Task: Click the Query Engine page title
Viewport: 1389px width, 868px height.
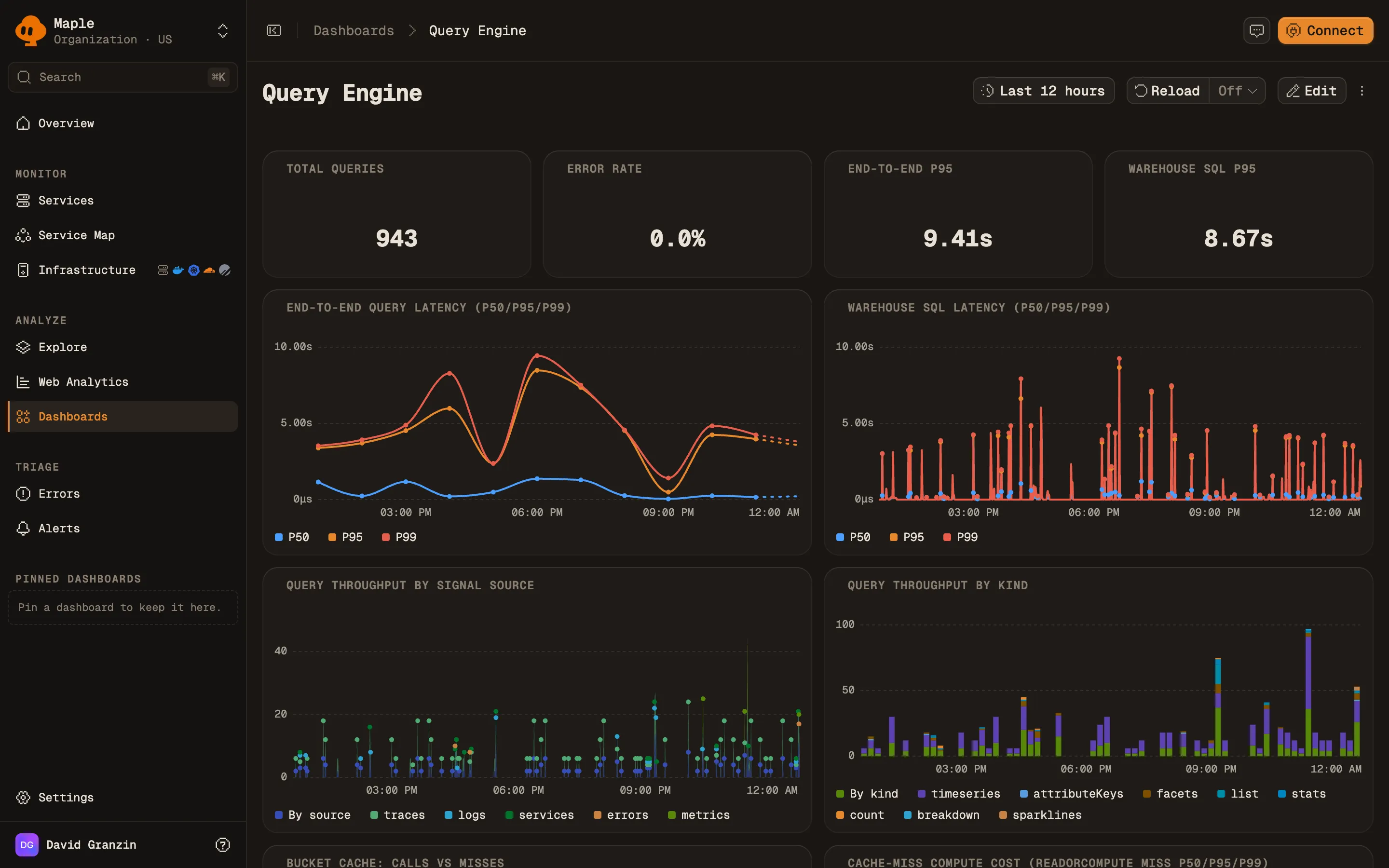Action: [x=342, y=93]
